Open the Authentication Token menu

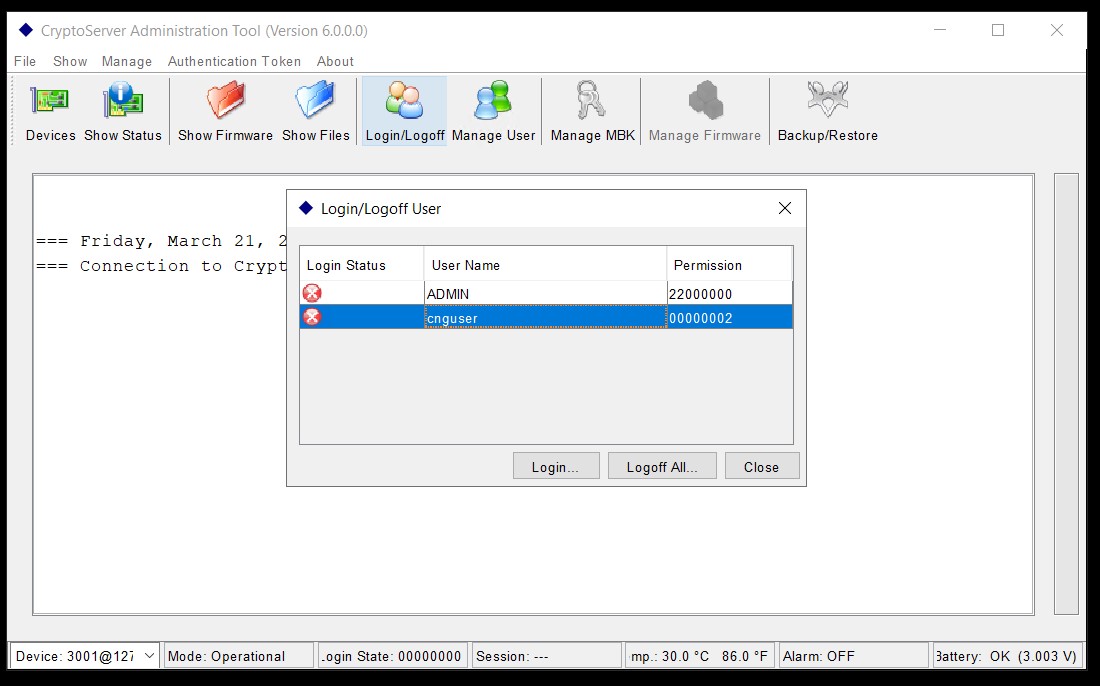tap(234, 61)
